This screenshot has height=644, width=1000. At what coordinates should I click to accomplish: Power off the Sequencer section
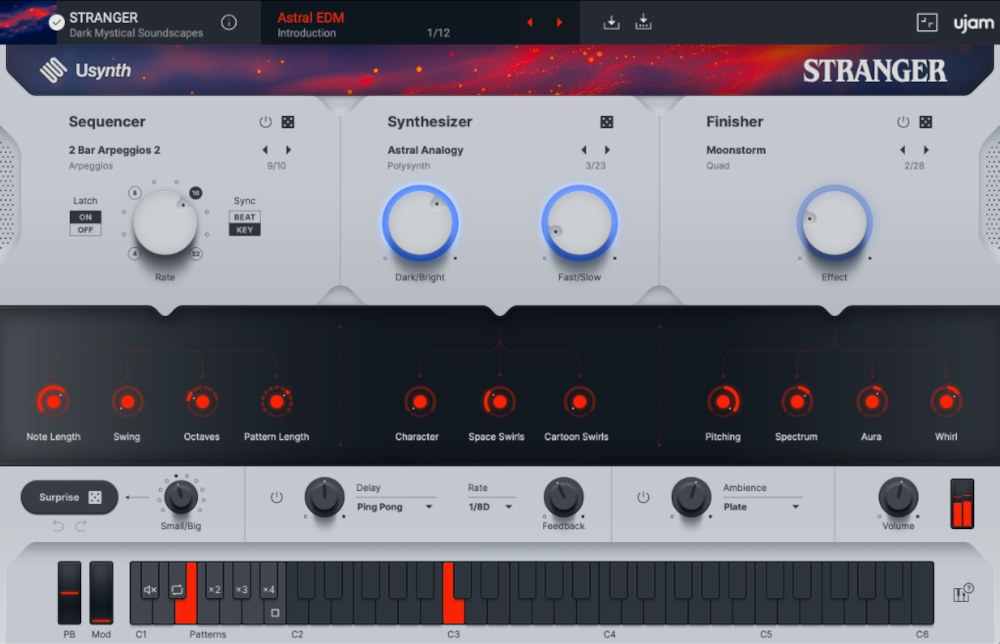tap(264, 121)
